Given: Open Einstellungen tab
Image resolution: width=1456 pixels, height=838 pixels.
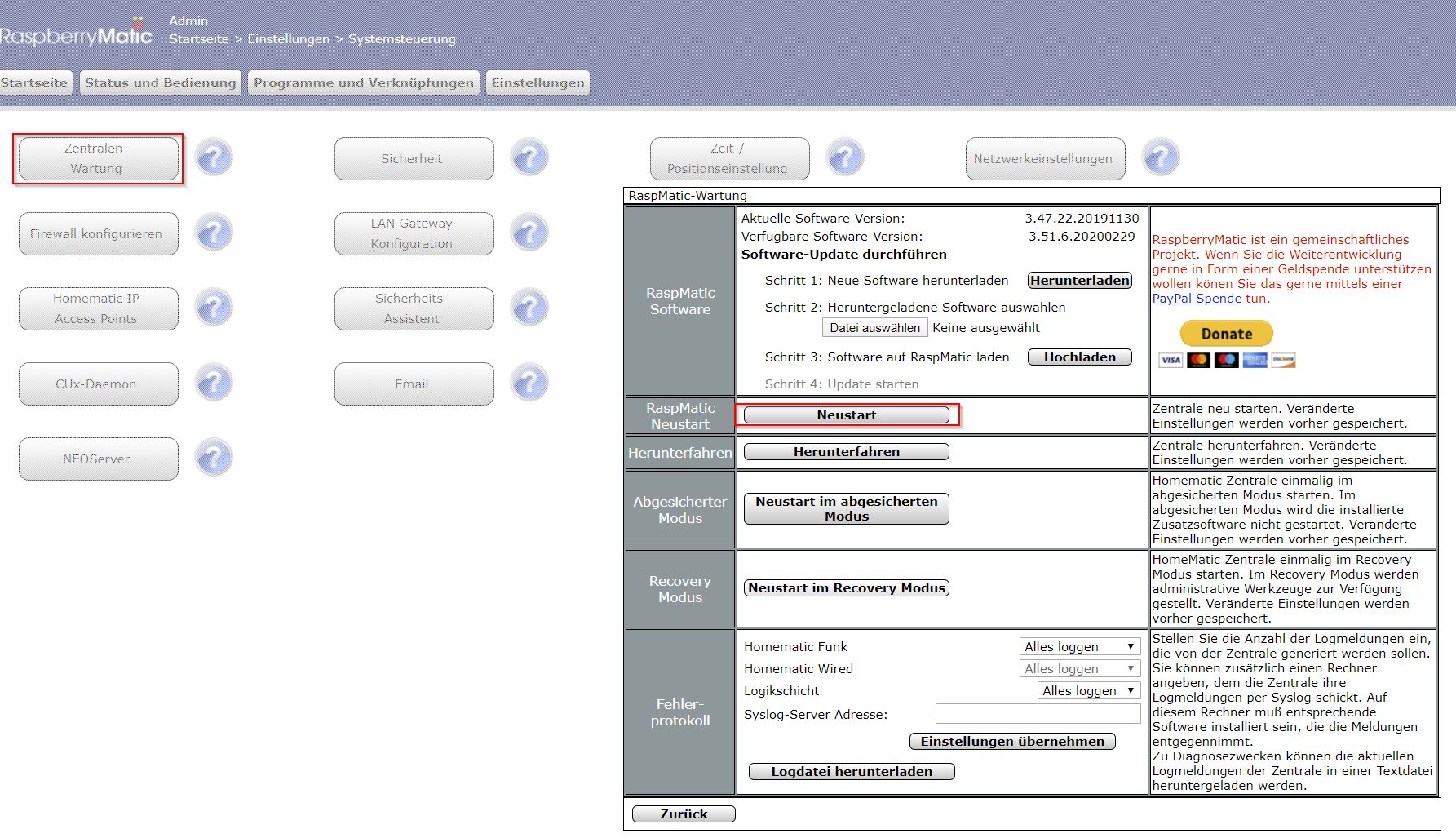Looking at the screenshot, I should 538,82.
